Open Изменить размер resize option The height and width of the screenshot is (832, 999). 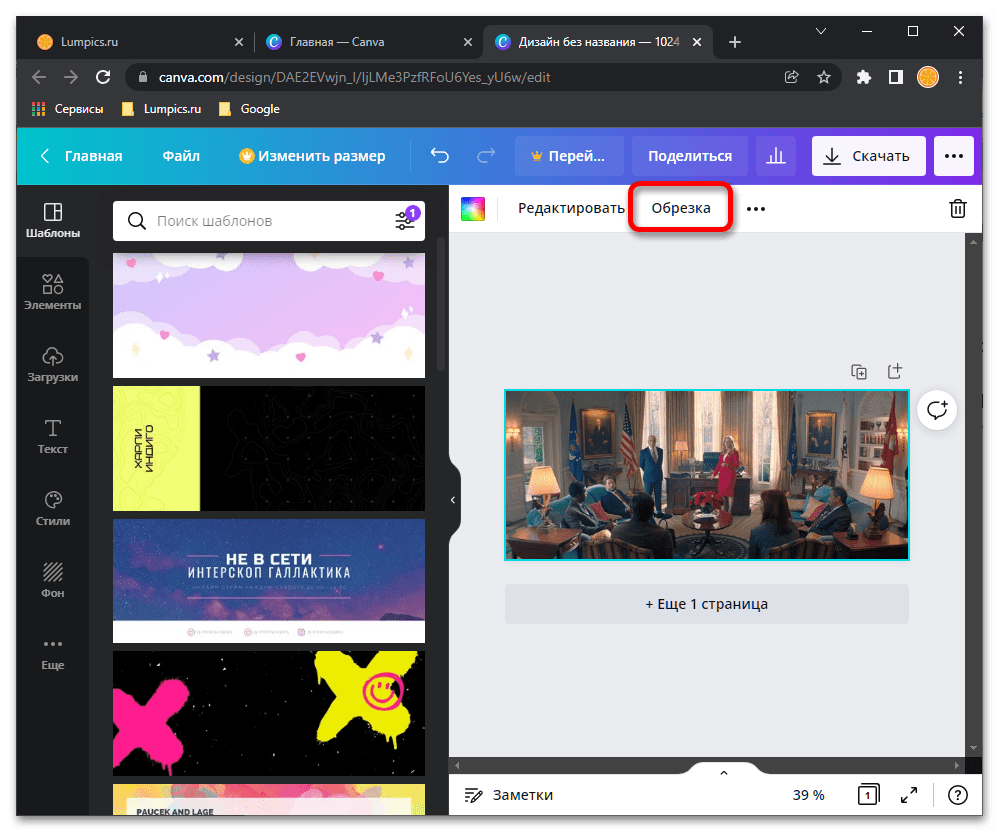click(312, 156)
